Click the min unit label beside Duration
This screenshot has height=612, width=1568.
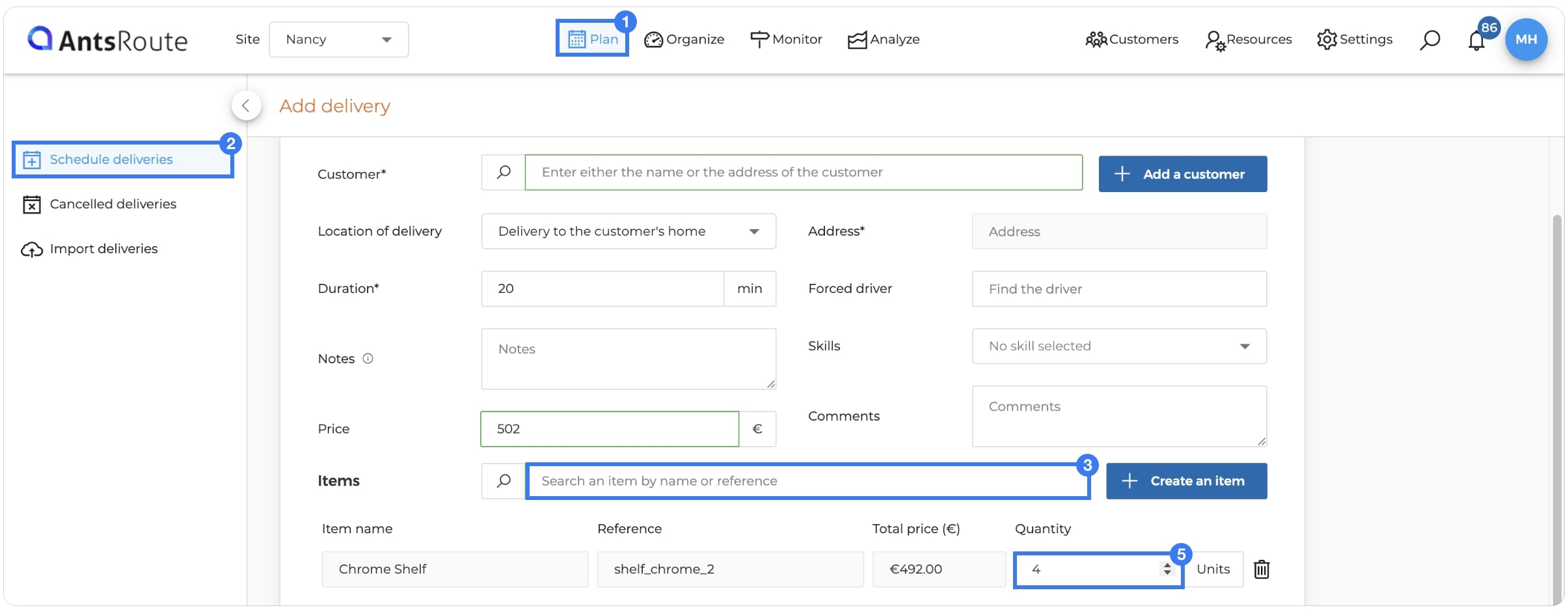pos(750,288)
